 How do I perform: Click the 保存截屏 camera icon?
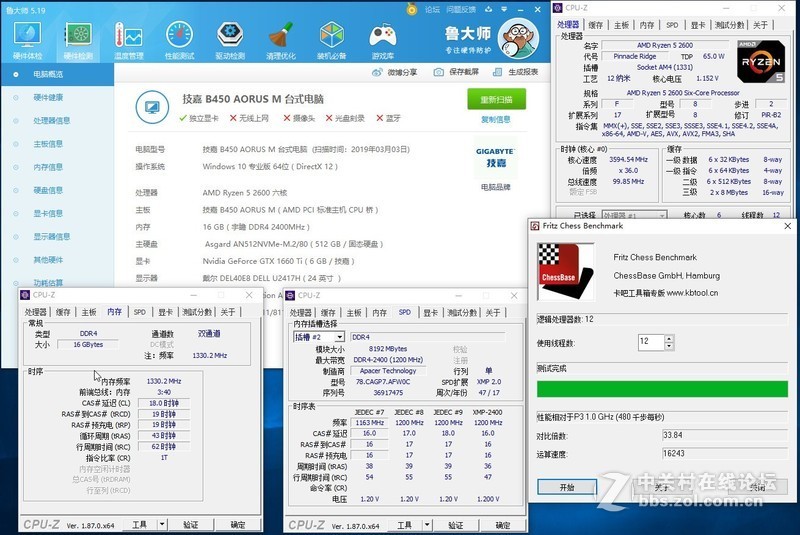438,72
